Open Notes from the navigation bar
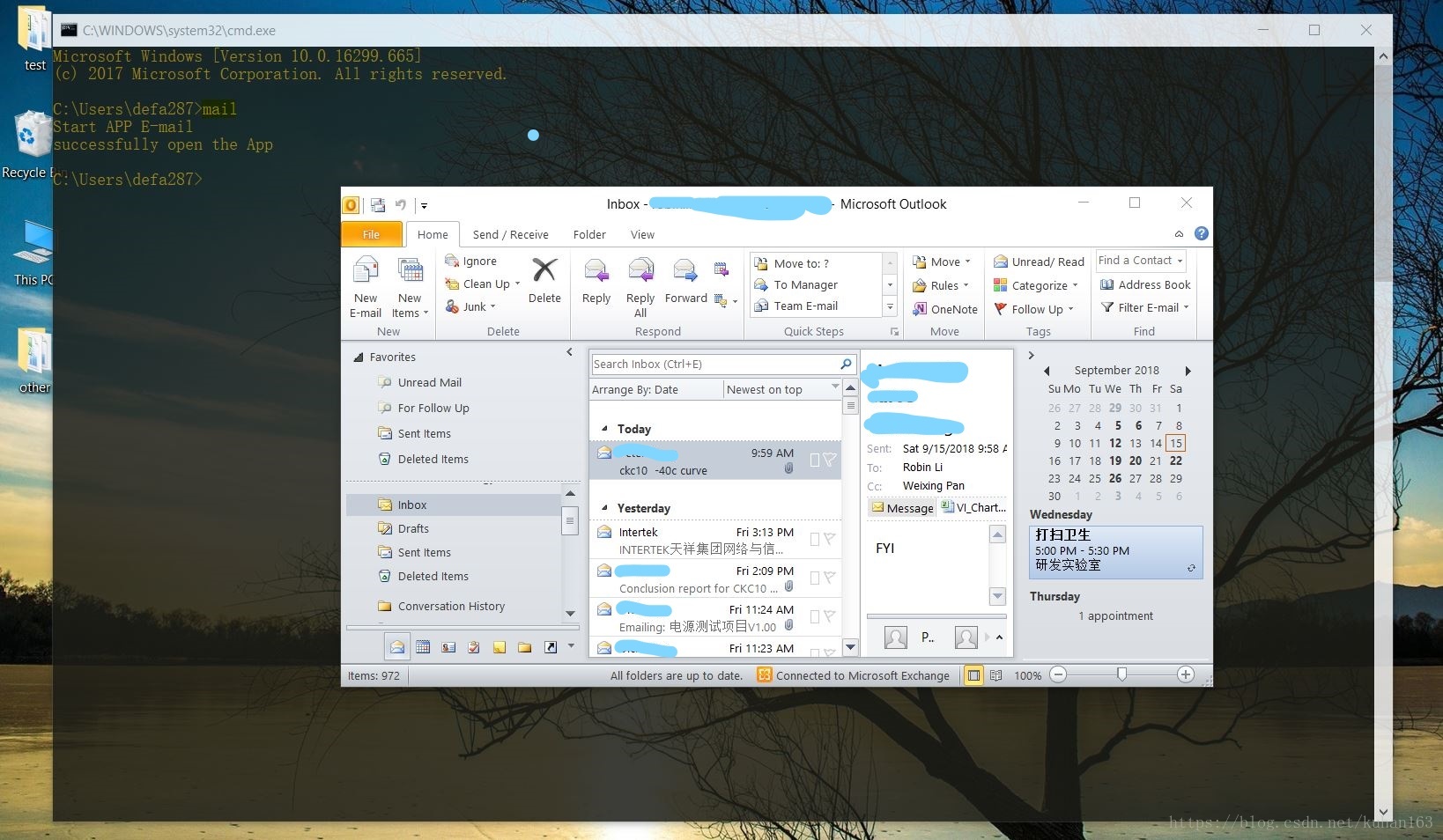 499,647
